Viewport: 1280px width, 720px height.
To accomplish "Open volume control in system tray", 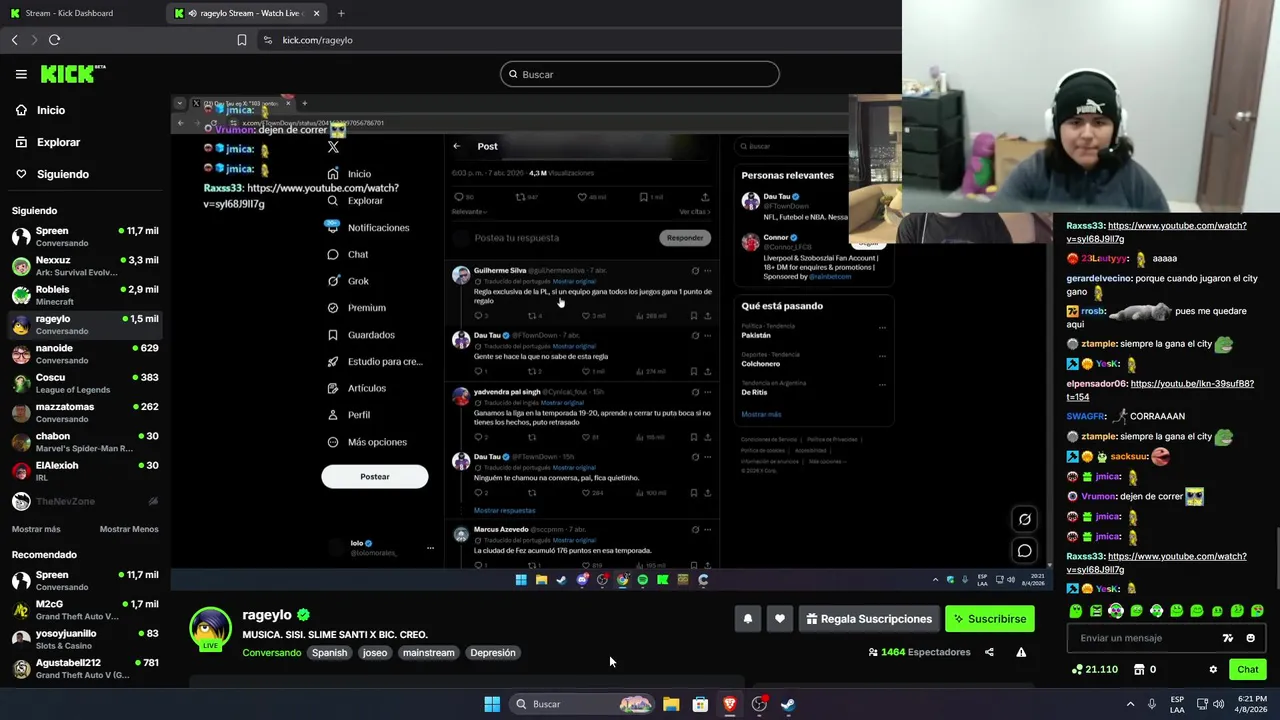I will [x=1219, y=704].
